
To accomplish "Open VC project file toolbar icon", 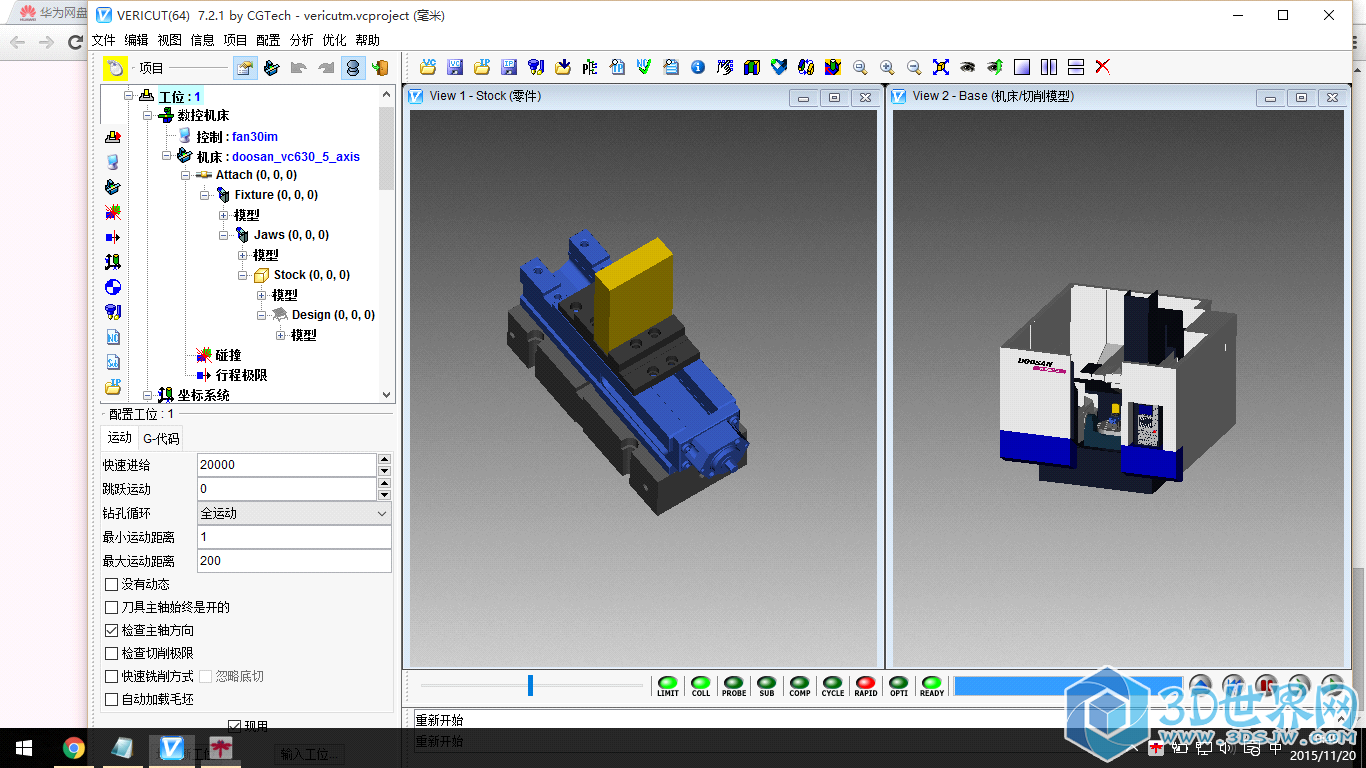I will 428,67.
